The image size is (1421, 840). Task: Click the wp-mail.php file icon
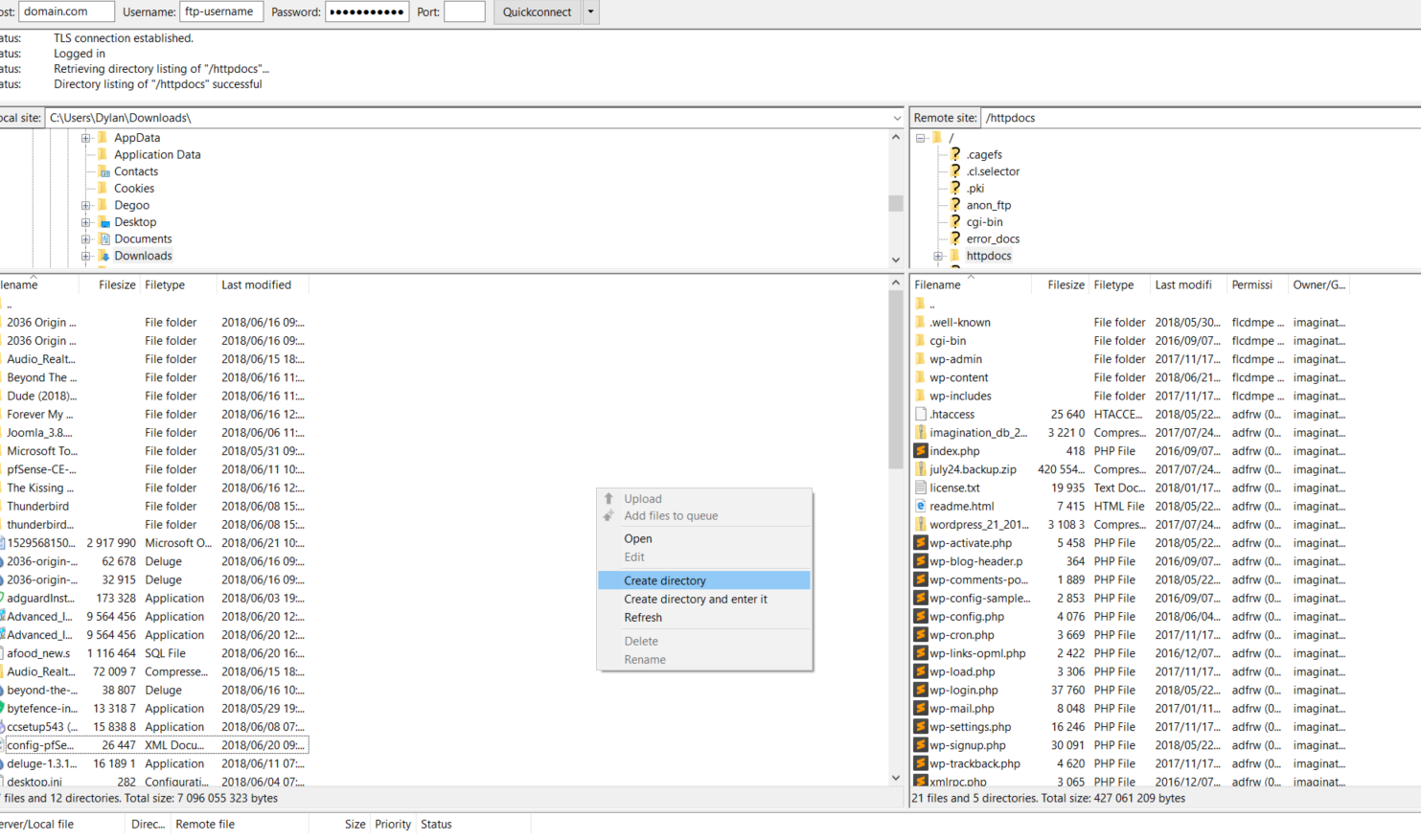[921, 709]
